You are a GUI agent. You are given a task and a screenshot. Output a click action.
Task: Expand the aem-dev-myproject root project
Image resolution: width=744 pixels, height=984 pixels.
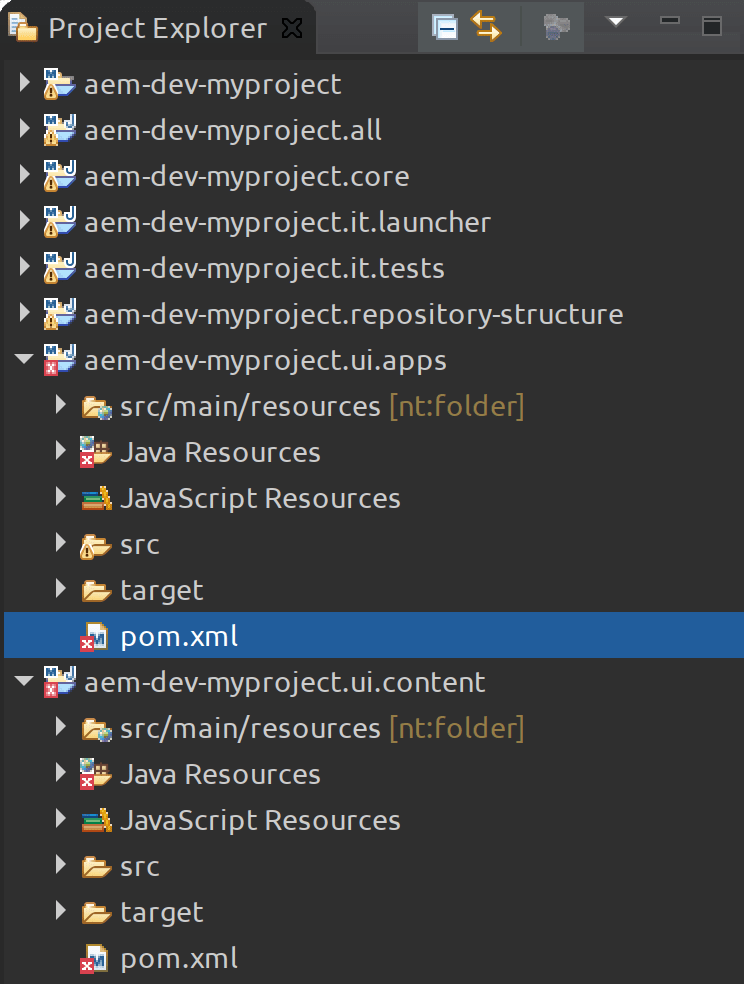[24, 83]
